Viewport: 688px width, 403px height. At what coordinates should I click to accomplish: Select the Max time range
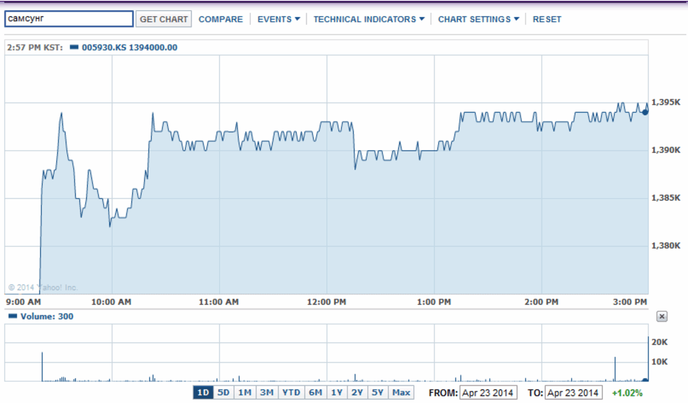coord(401,392)
